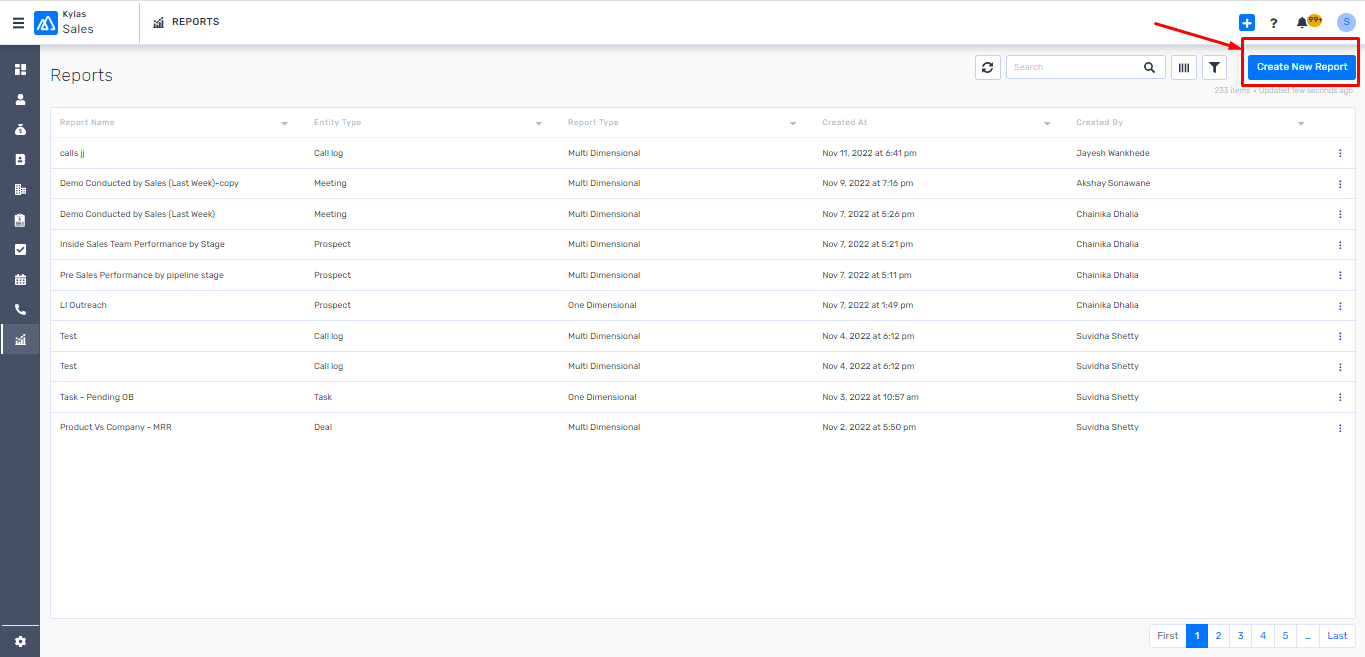Expand the Report Name column dropdown arrow

[x=284, y=123]
